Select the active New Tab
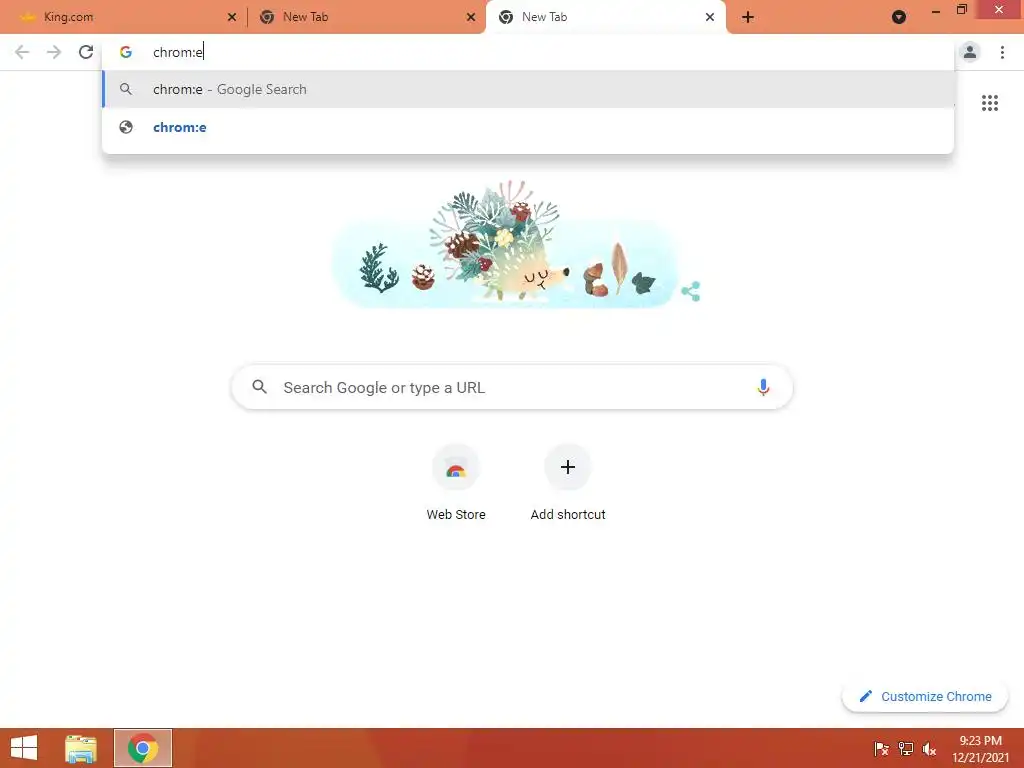The width and height of the screenshot is (1024, 768). [x=605, y=17]
